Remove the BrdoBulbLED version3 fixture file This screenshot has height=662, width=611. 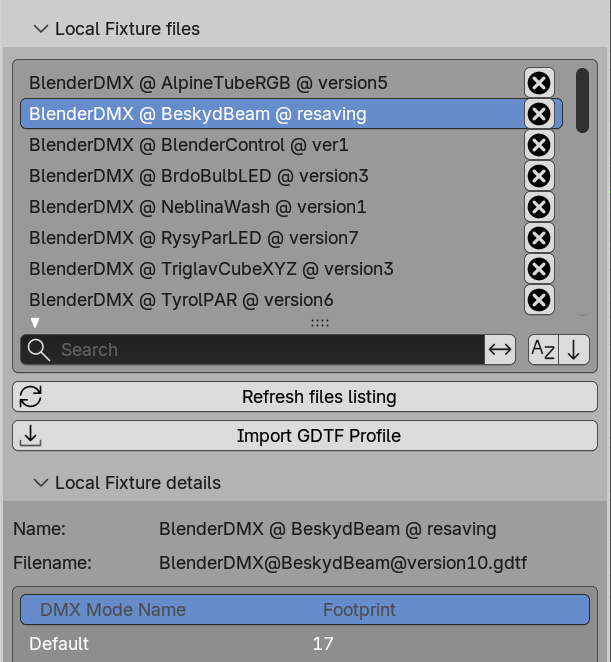coord(539,176)
